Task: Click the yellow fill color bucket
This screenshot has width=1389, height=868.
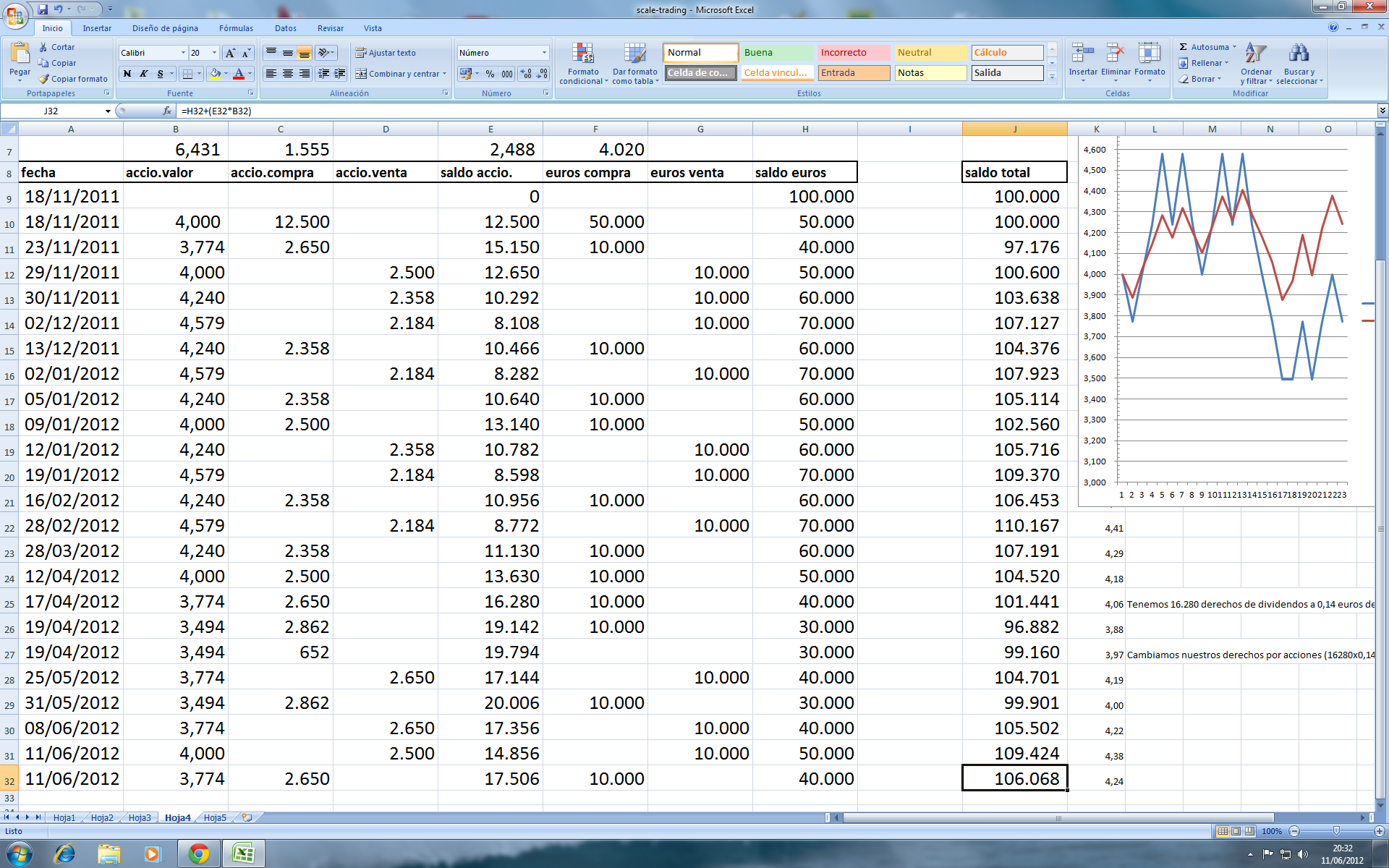Action: point(214,74)
